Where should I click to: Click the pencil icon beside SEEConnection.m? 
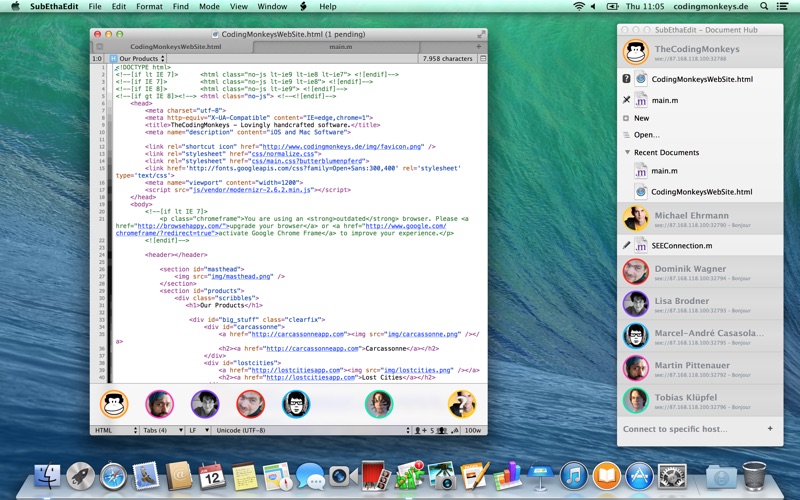(627, 245)
